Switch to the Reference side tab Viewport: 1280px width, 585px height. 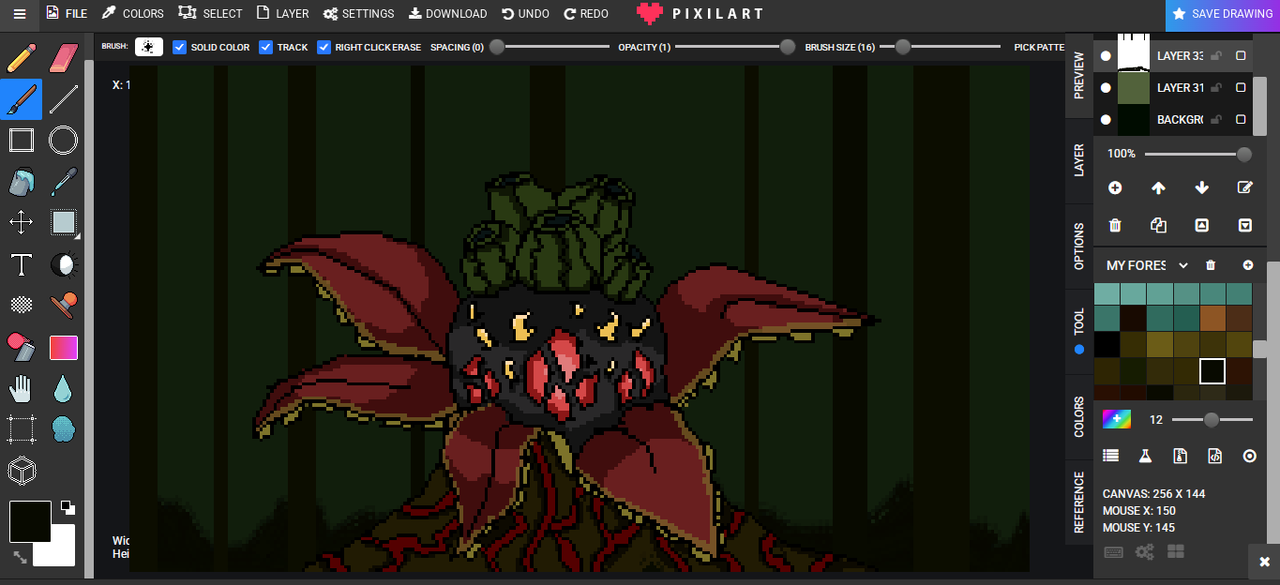coord(1079,502)
